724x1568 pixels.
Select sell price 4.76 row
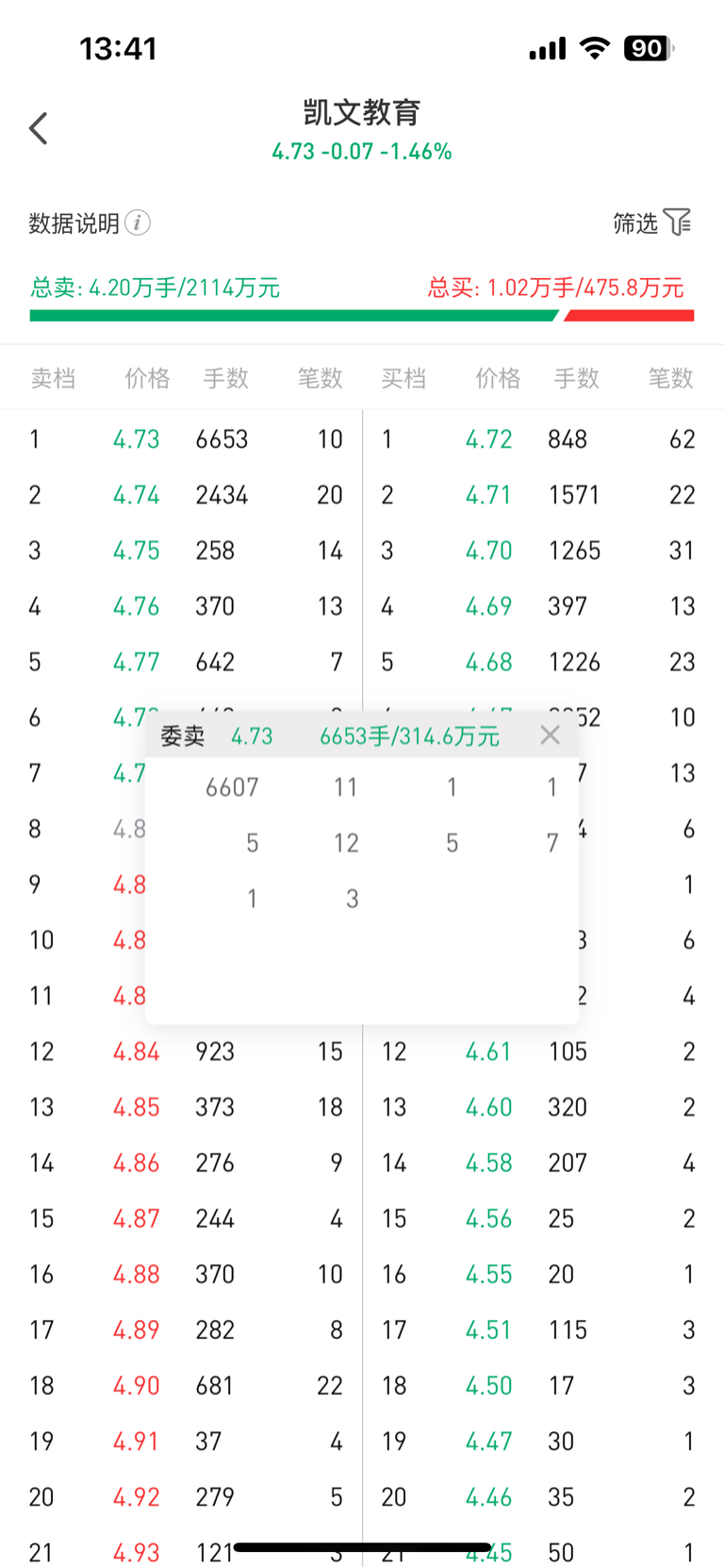point(181,606)
